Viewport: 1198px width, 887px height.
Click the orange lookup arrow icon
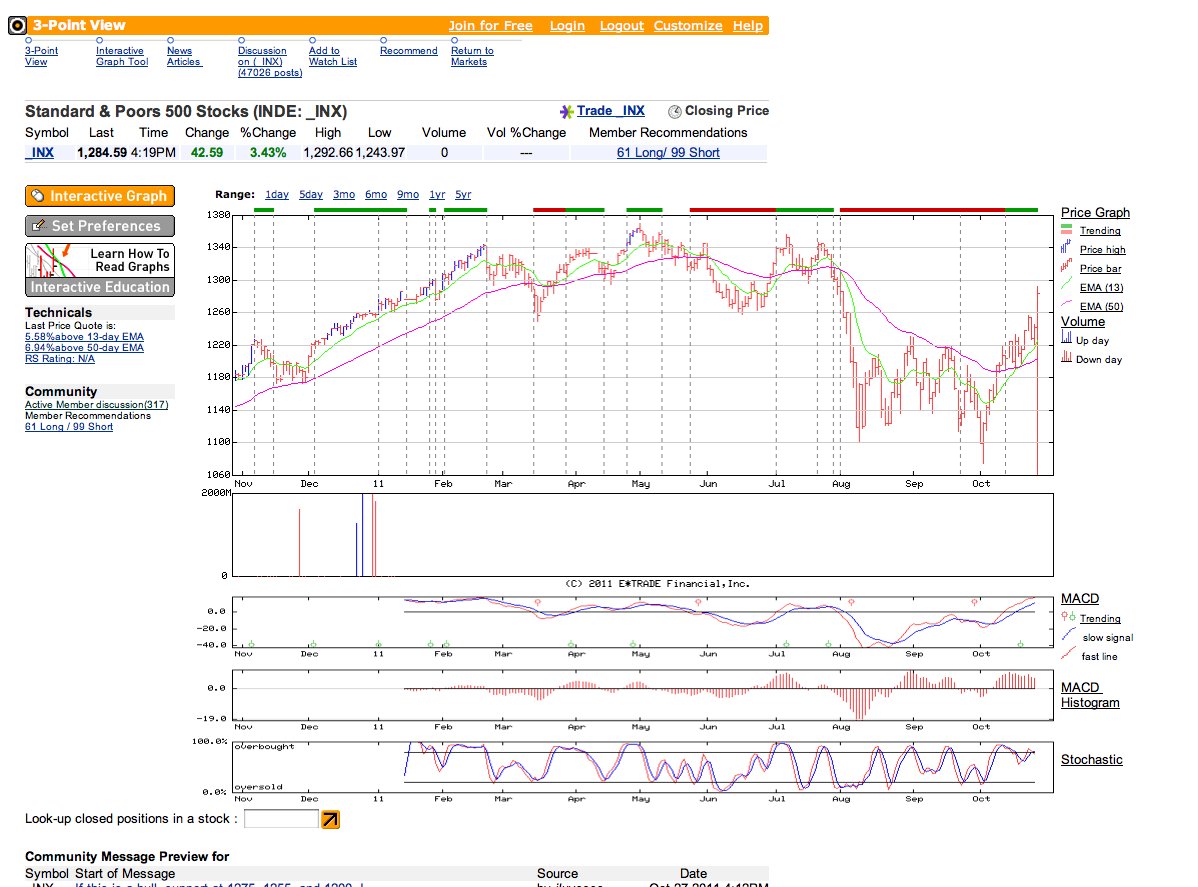tap(330, 820)
